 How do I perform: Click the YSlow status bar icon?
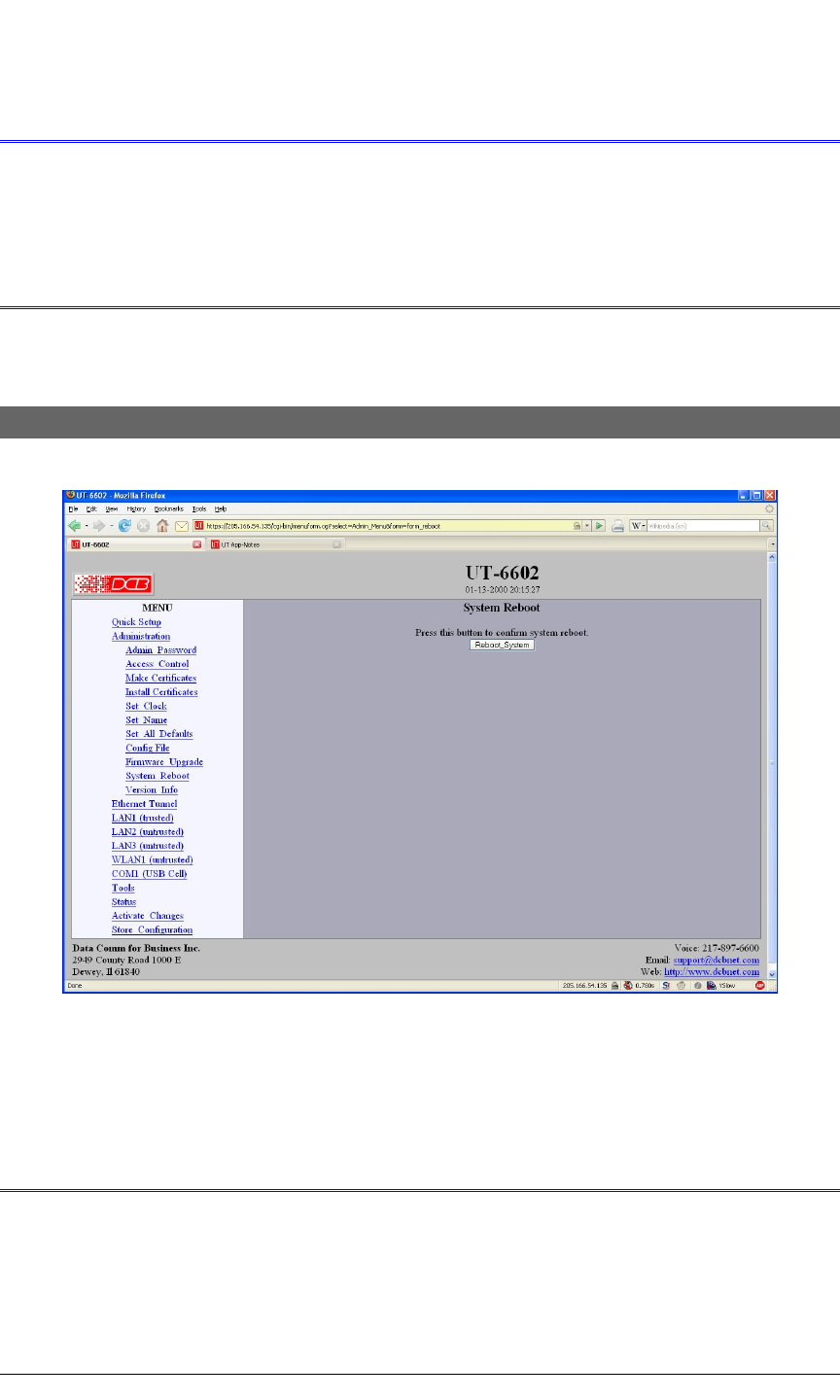tap(720, 985)
